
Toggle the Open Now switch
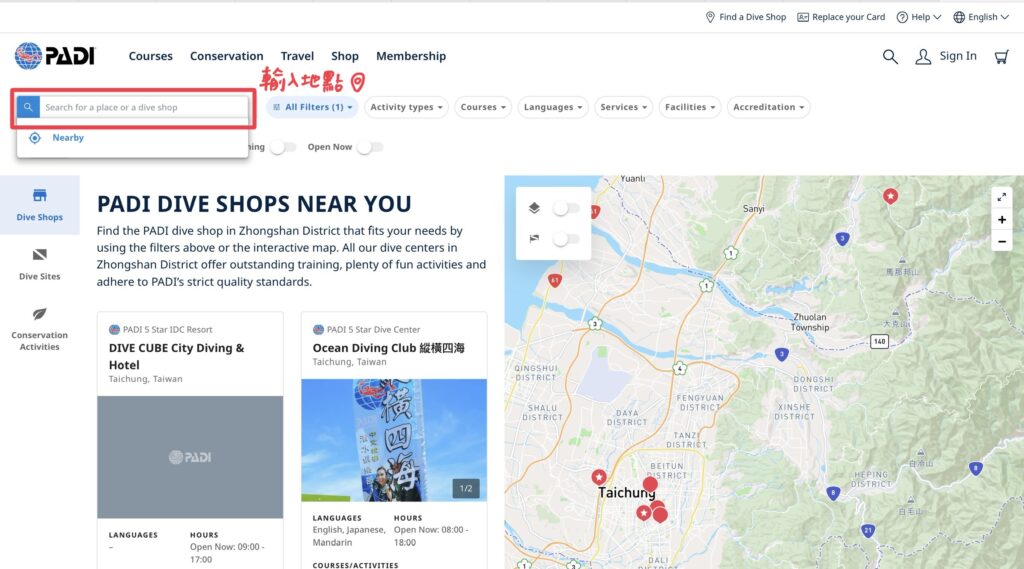coord(369,147)
